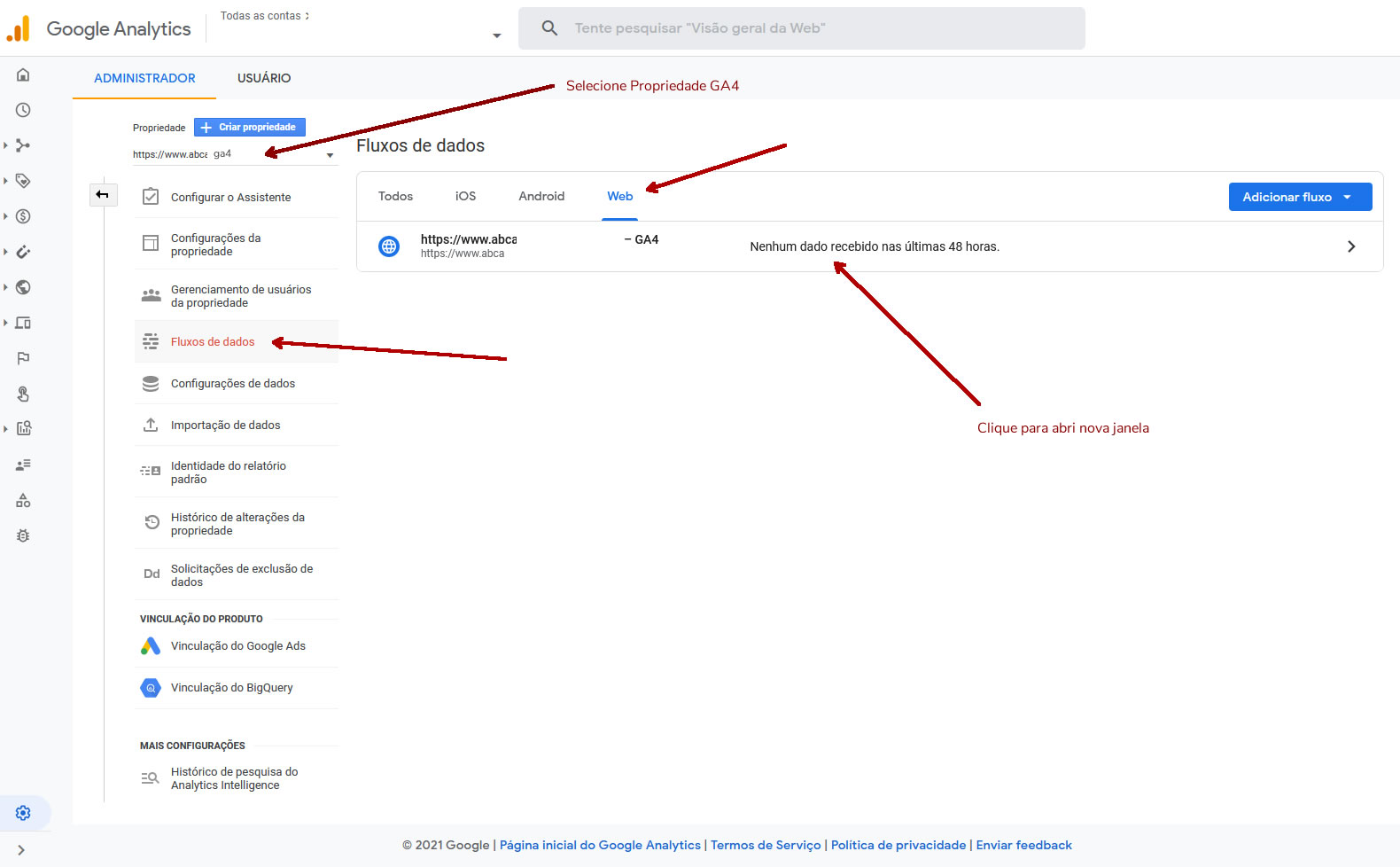1400x867 pixels.
Task: Open the Events flag icon in sidebar
Action: (23, 358)
